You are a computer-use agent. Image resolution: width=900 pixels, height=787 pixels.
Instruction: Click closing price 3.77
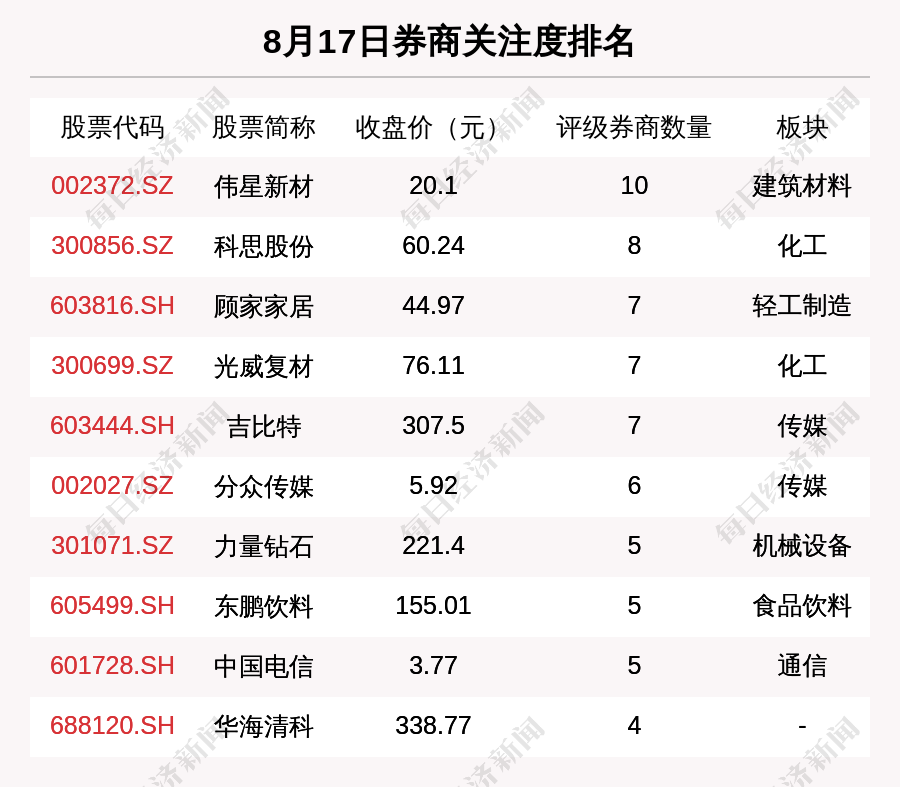pos(433,666)
